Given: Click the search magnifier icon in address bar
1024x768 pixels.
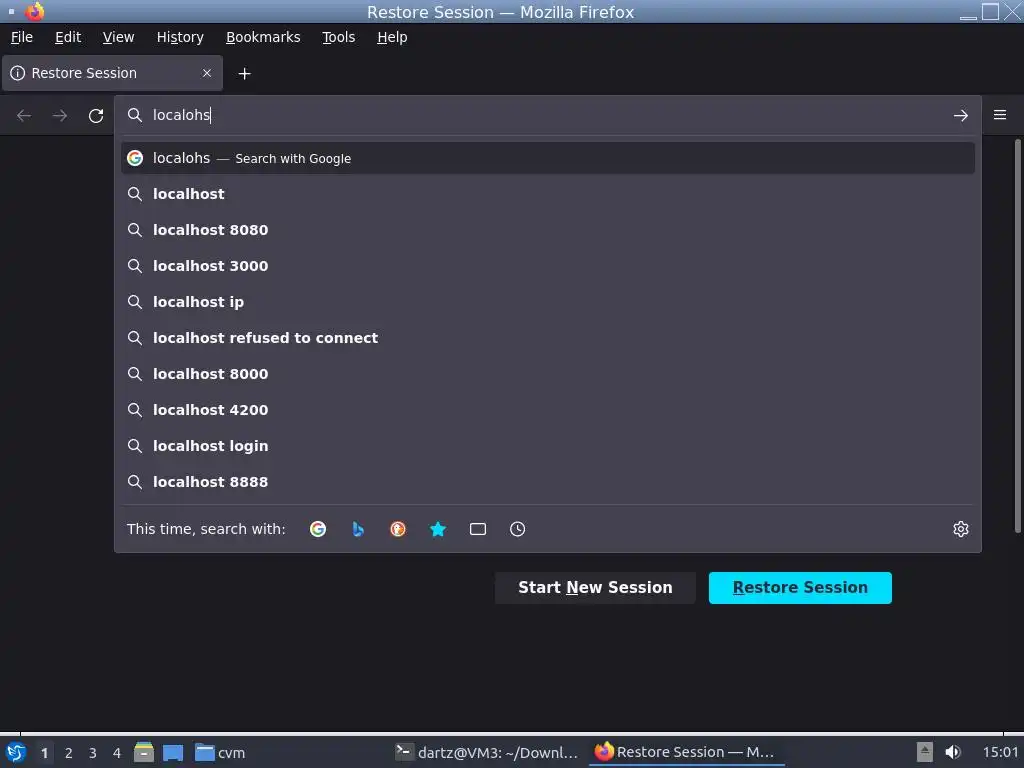Looking at the screenshot, I should point(135,115).
